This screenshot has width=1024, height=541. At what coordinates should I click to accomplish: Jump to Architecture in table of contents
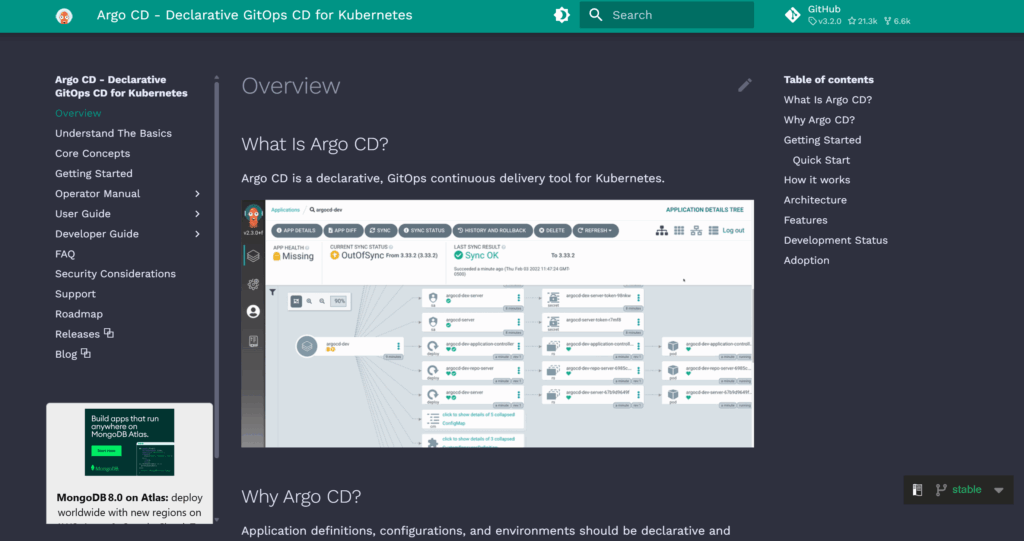pyautogui.click(x=815, y=200)
